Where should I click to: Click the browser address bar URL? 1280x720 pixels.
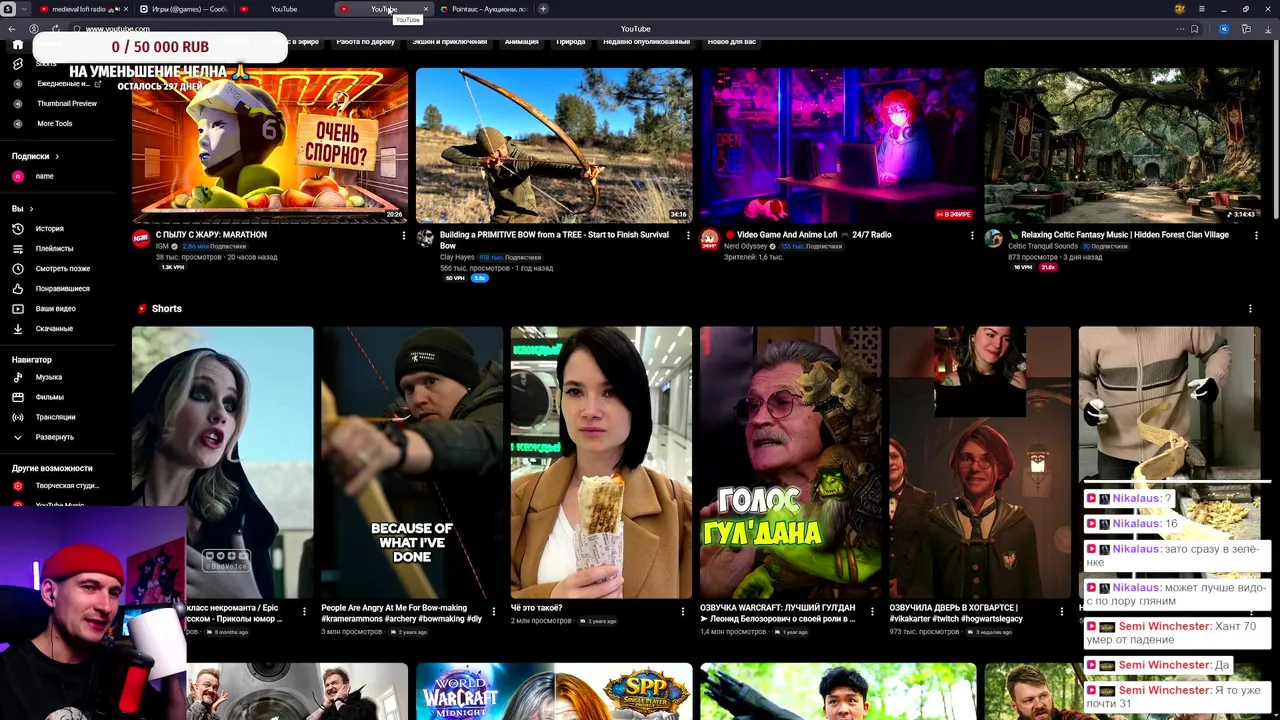[117, 29]
